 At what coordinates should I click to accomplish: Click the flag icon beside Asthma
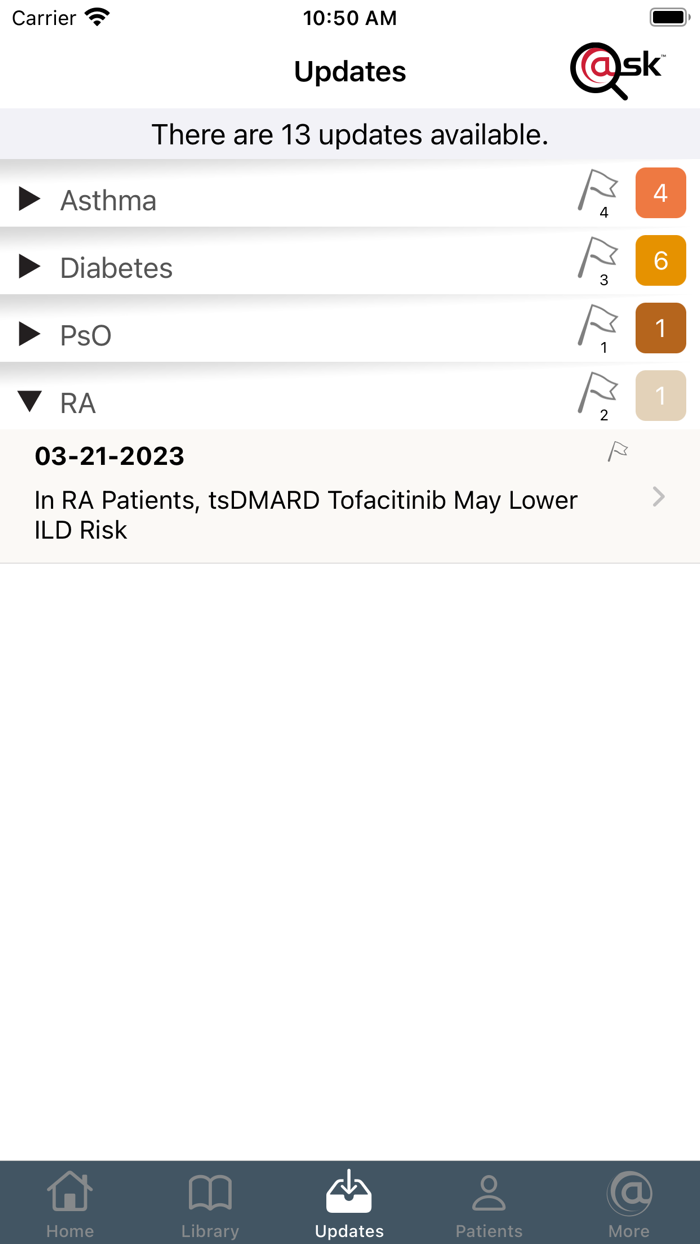click(597, 192)
